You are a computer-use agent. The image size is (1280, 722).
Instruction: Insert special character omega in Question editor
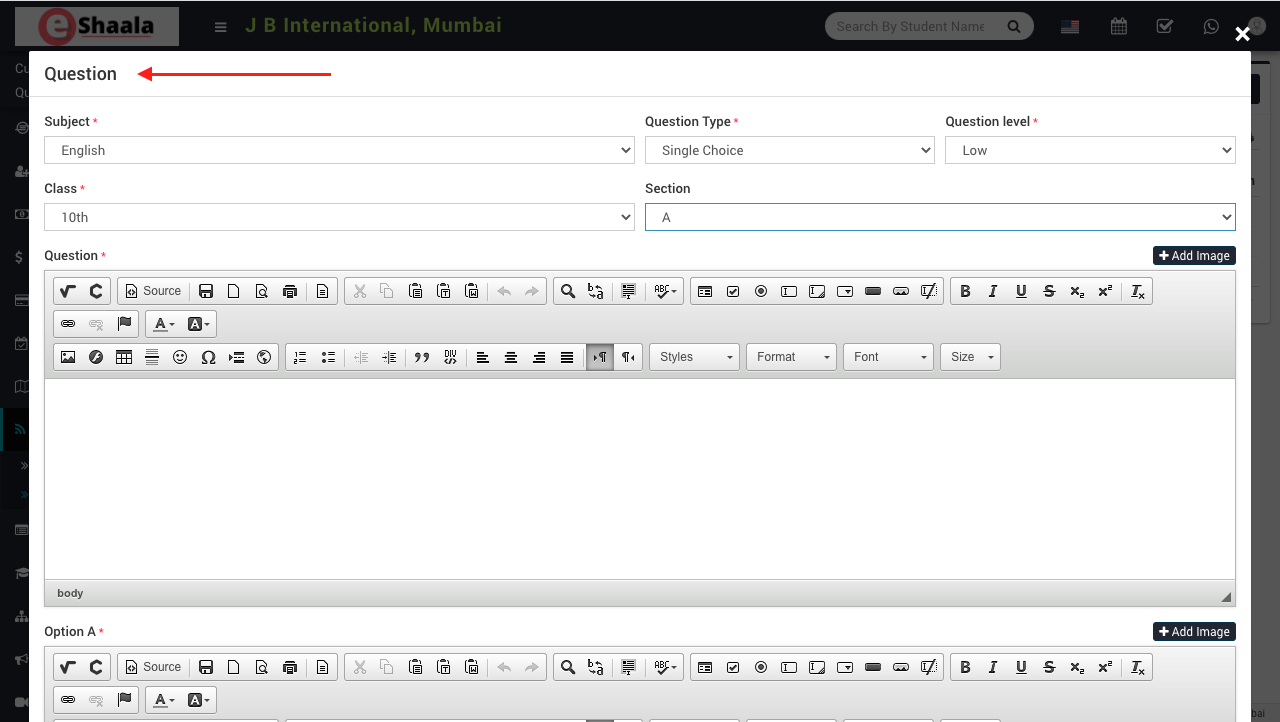(208, 357)
